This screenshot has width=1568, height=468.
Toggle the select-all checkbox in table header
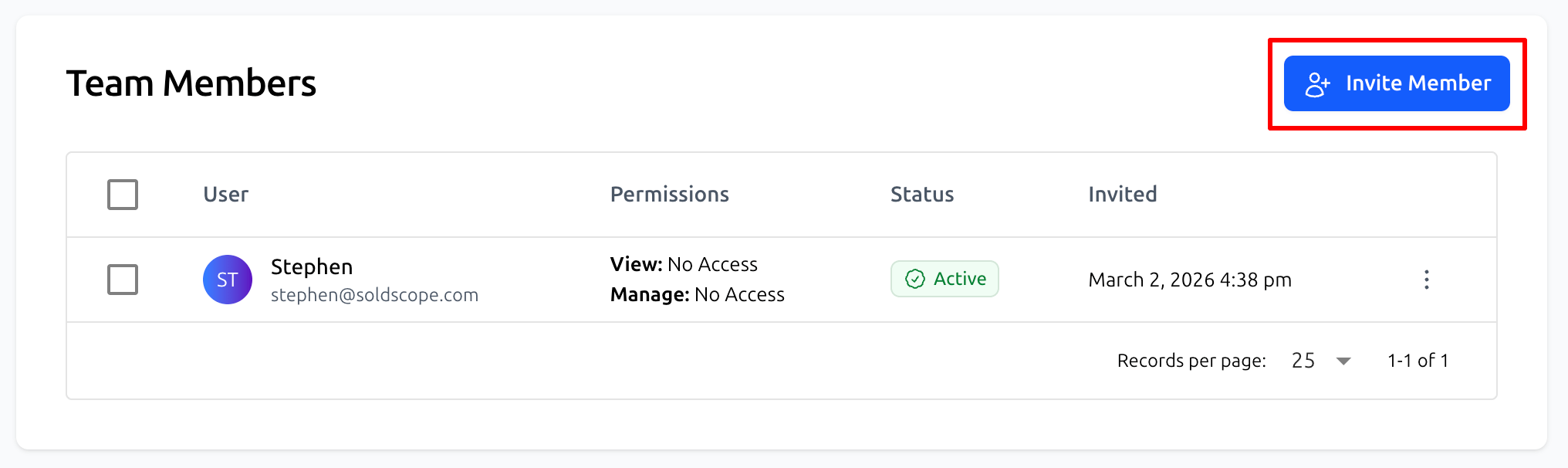click(123, 195)
